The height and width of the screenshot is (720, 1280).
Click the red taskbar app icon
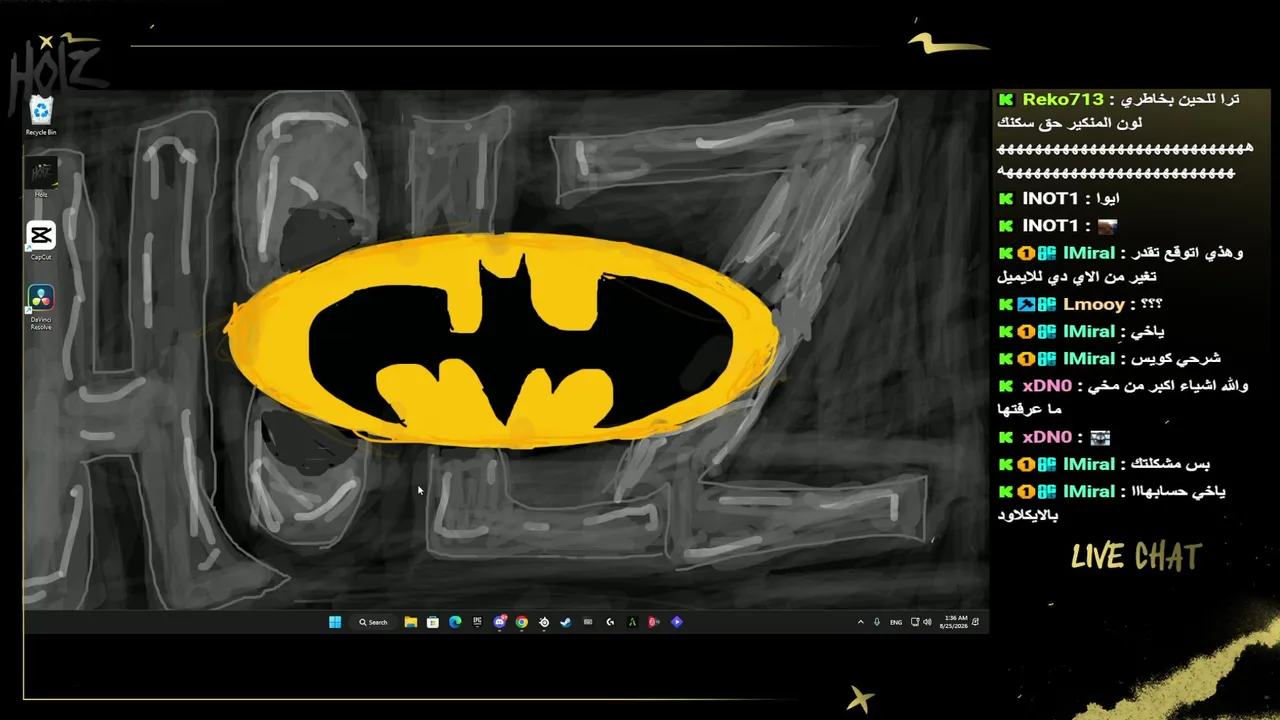point(654,622)
